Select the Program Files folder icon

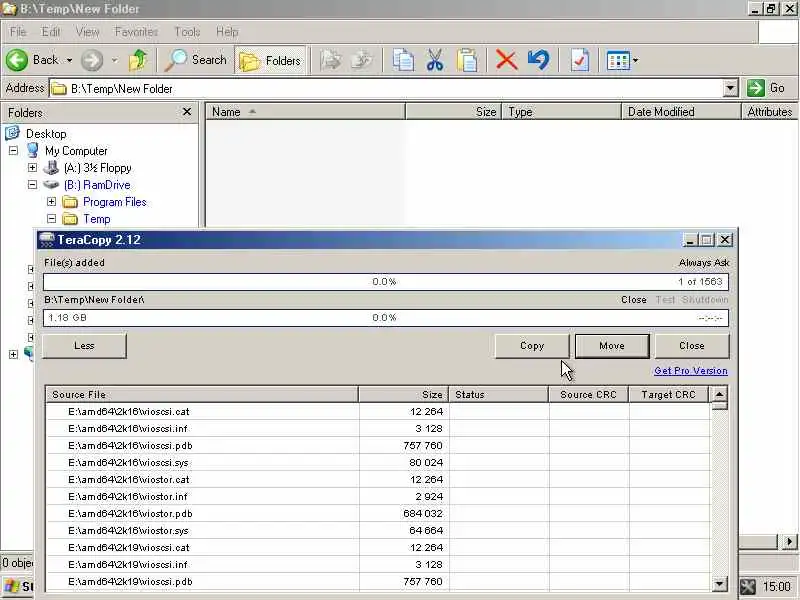70,202
